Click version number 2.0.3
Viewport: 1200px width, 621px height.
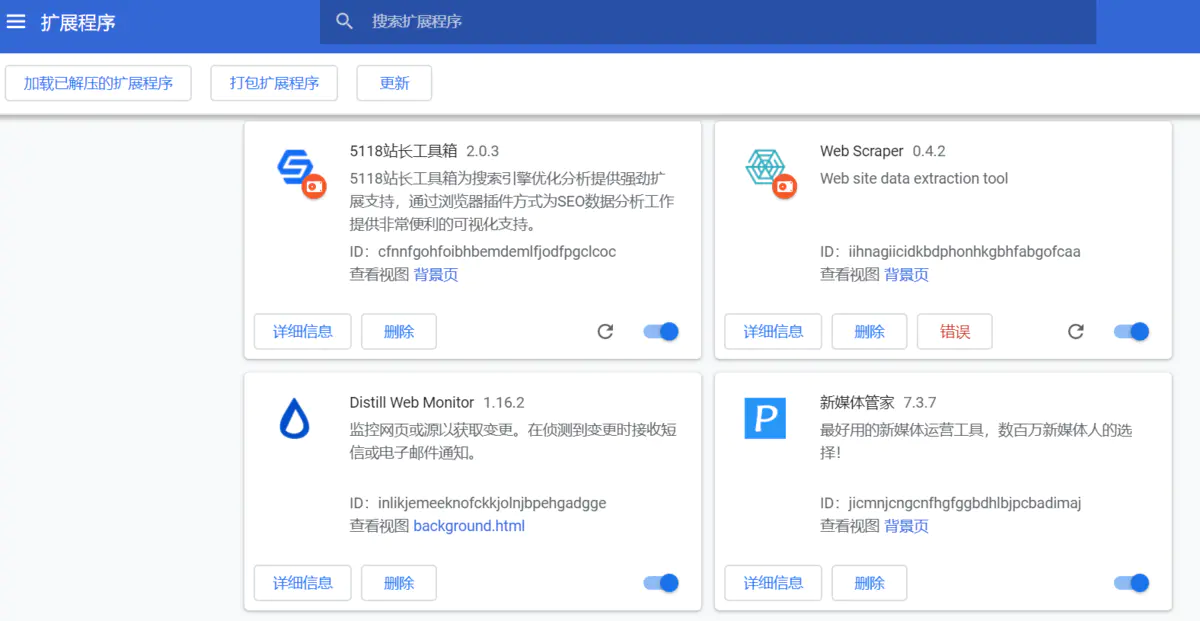[x=482, y=151]
